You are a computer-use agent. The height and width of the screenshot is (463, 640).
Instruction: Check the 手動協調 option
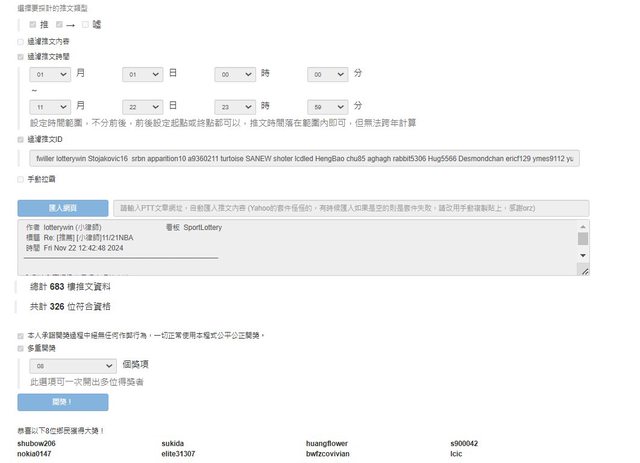click(21, 180)
